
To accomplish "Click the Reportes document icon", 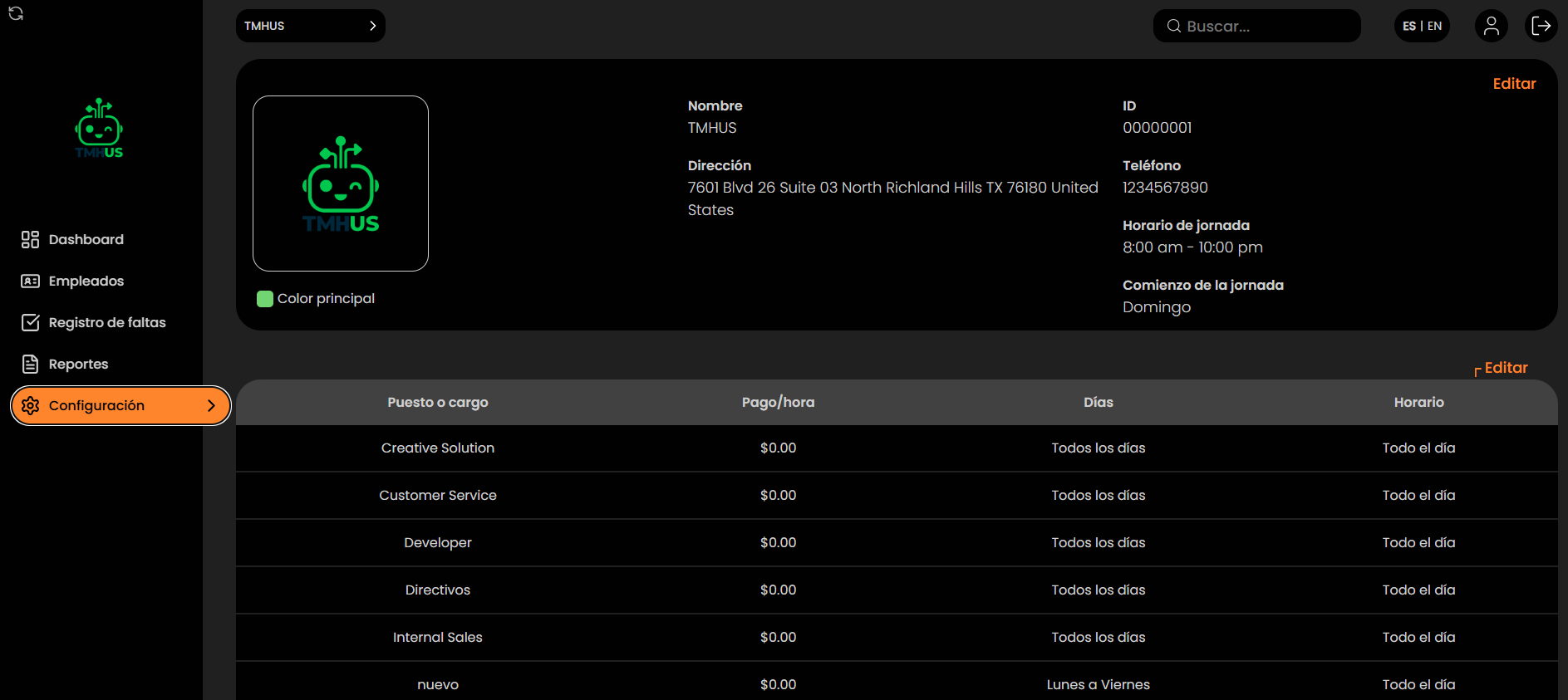I will (x=31, y=365).
